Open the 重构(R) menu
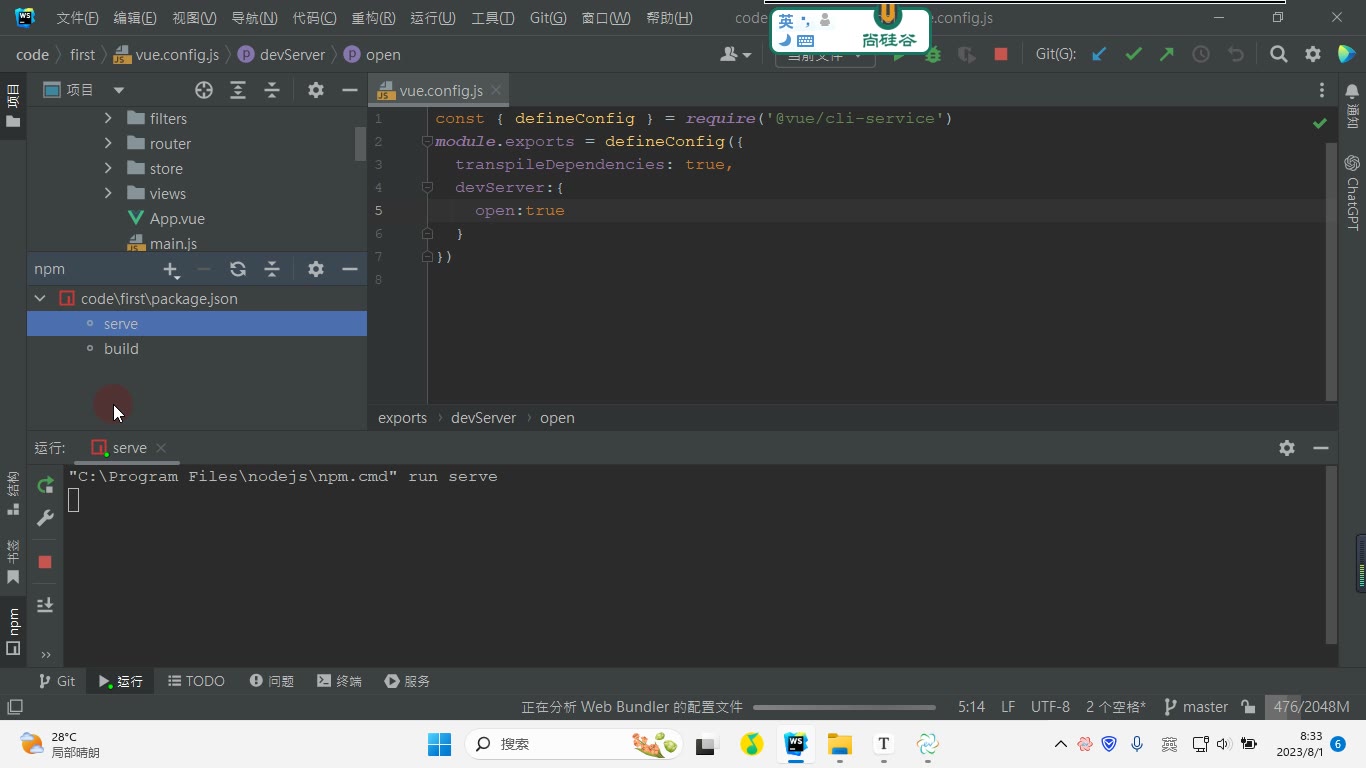Image resolution: width=1366 pixels, height=768 pixels. (x=373, y=18)
